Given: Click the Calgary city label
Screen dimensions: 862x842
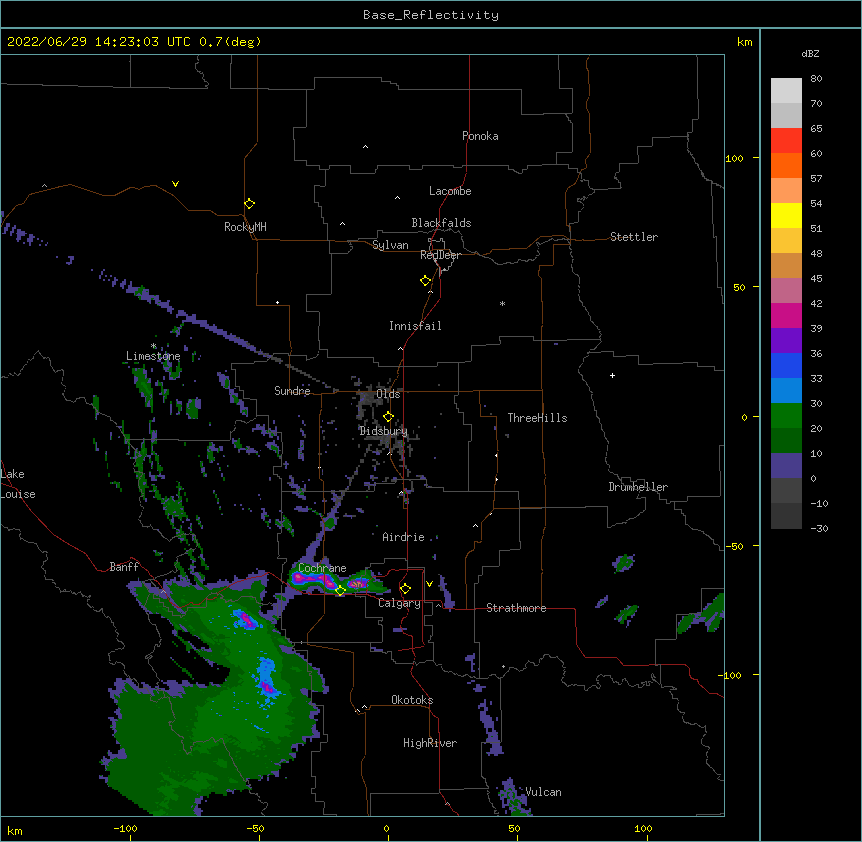Looking at the screenshot, I should (399, 603).
